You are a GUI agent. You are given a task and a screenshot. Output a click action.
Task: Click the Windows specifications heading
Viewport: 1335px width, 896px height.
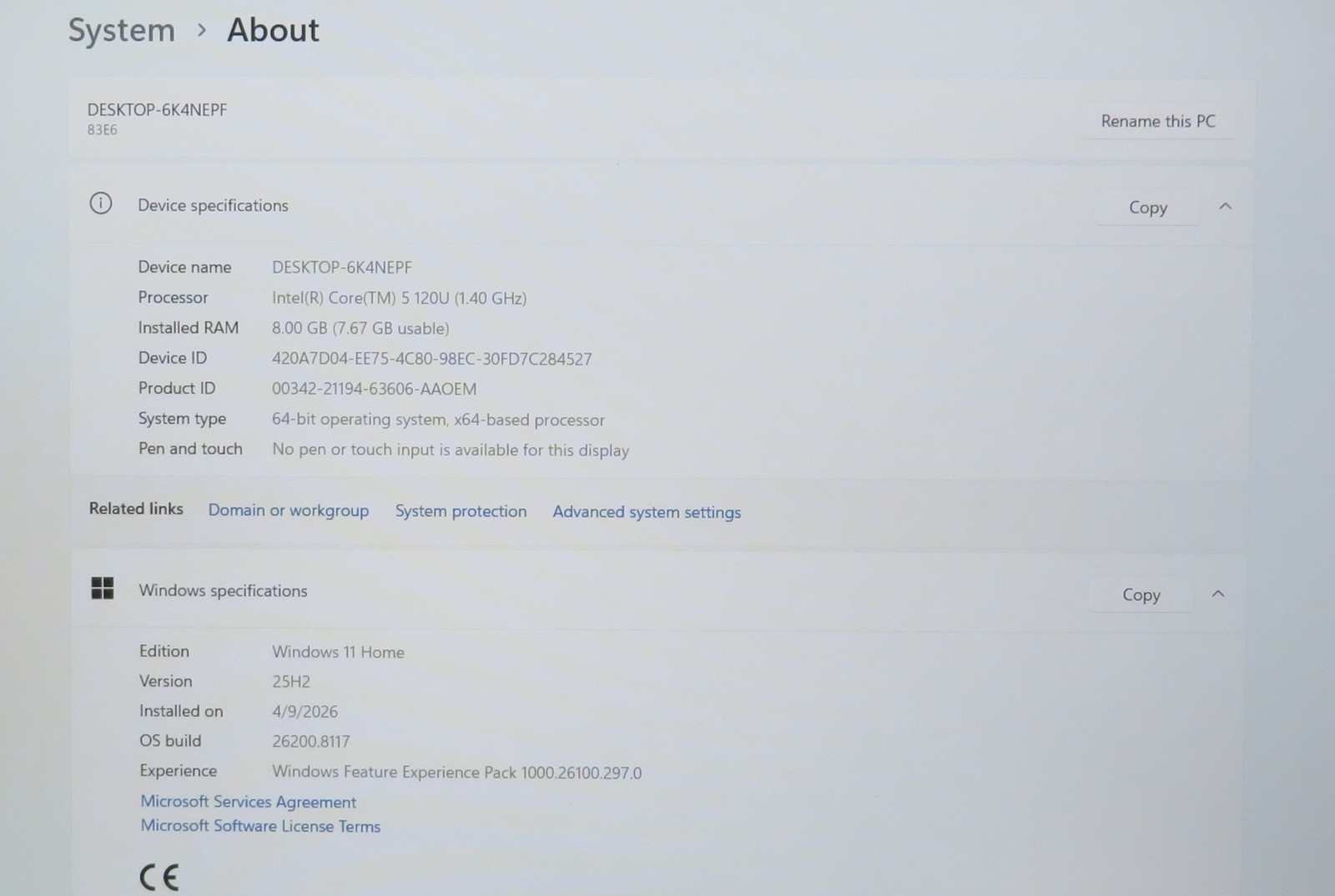coord(223,591)
